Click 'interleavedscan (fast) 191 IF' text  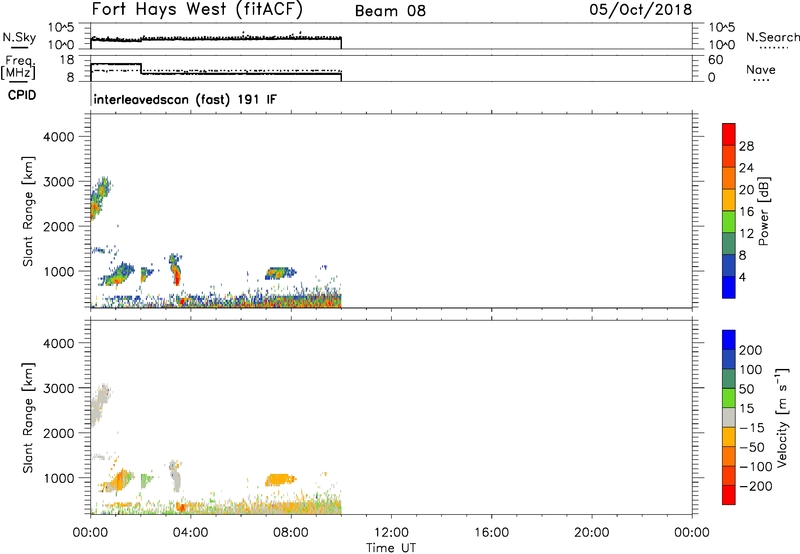click(185, 99)
